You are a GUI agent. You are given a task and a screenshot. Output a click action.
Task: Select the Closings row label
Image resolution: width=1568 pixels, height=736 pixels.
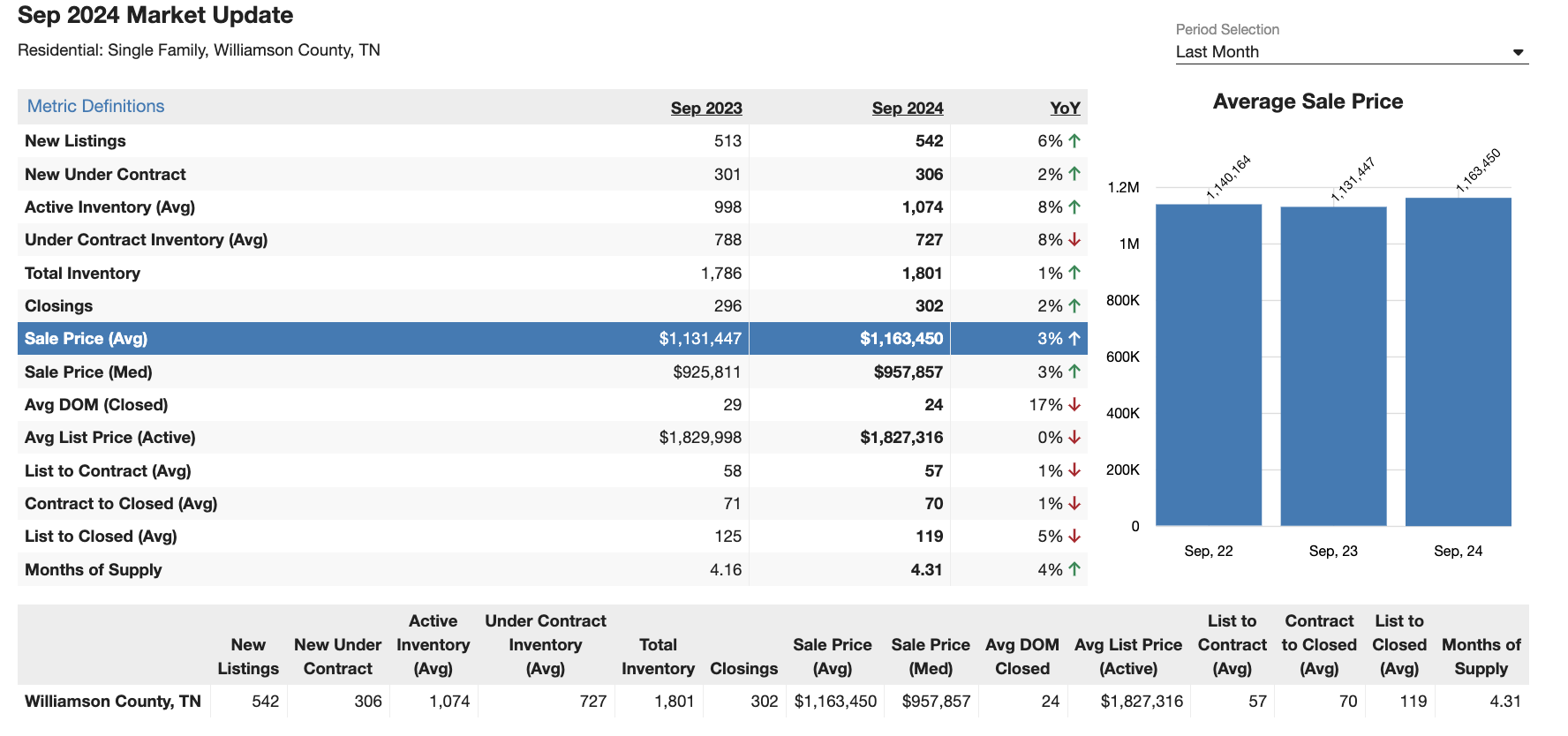[x=58, y=306]
